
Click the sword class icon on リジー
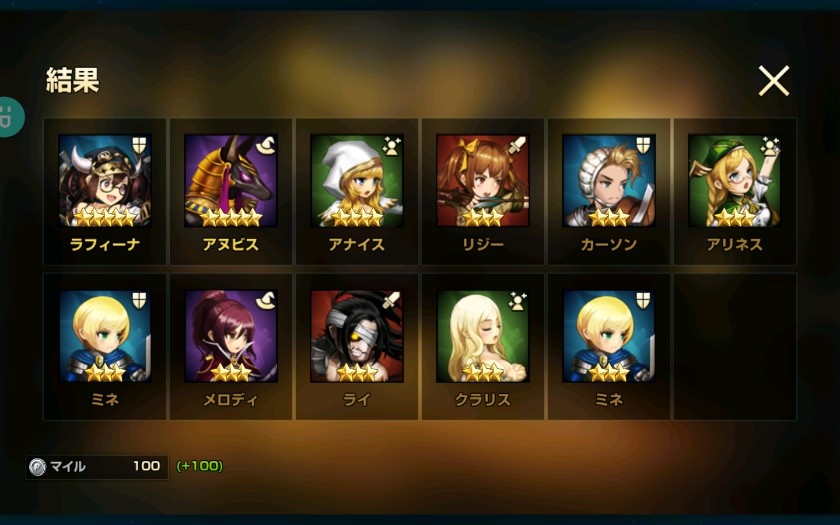click(518, 145)
